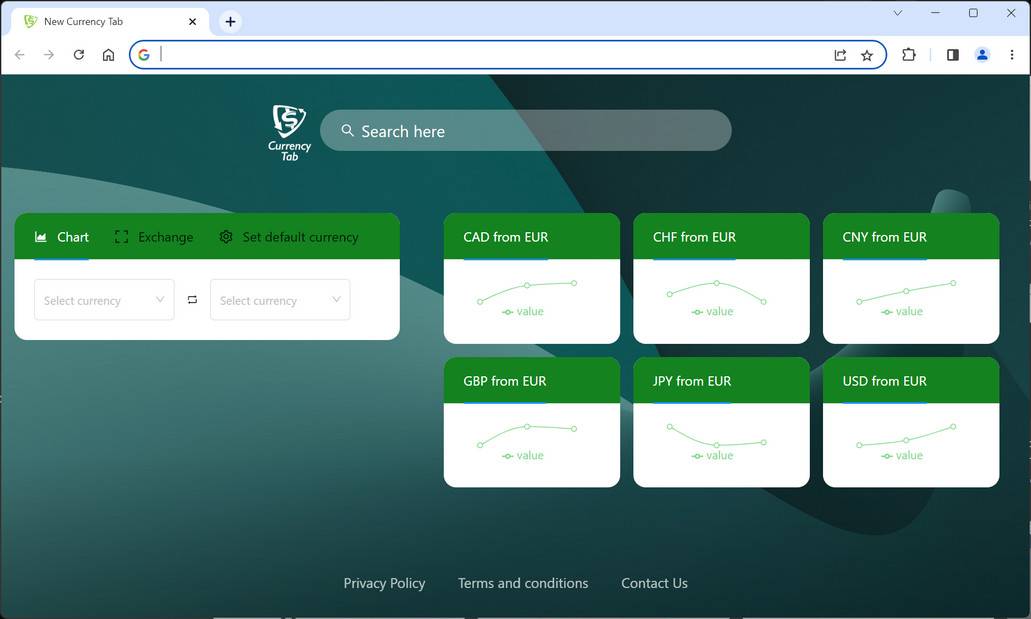Open the second Select currency dropdown
This screenshot has width=1031, height=619.
(280, 299)
